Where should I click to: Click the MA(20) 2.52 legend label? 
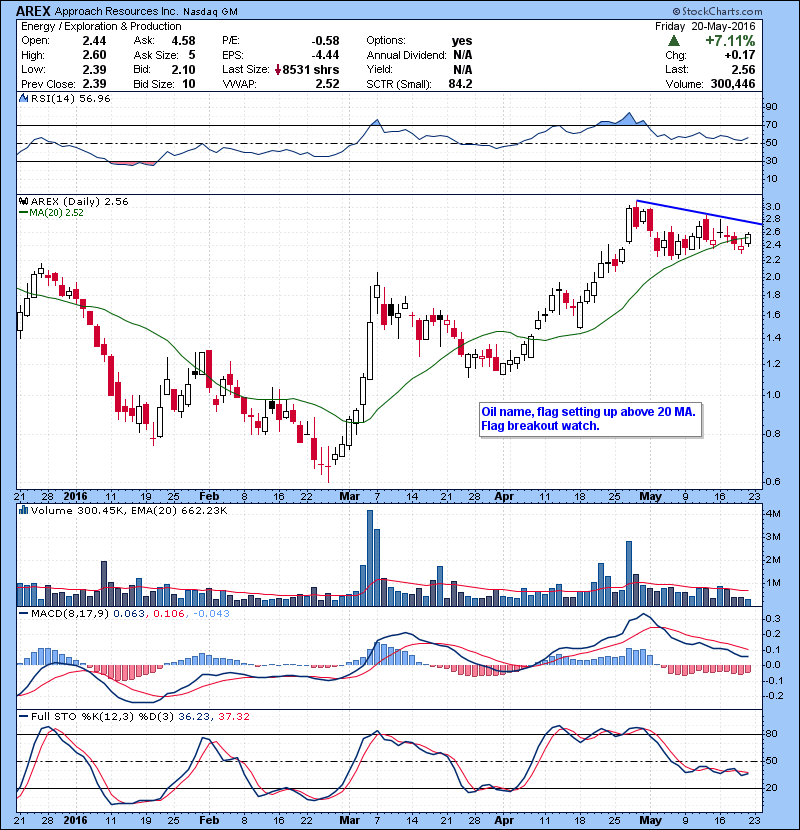[57, 213]
